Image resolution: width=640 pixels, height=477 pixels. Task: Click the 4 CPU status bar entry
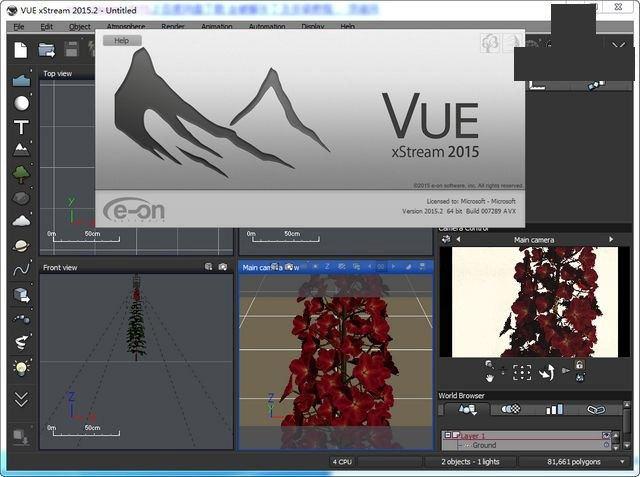(342, 462)
